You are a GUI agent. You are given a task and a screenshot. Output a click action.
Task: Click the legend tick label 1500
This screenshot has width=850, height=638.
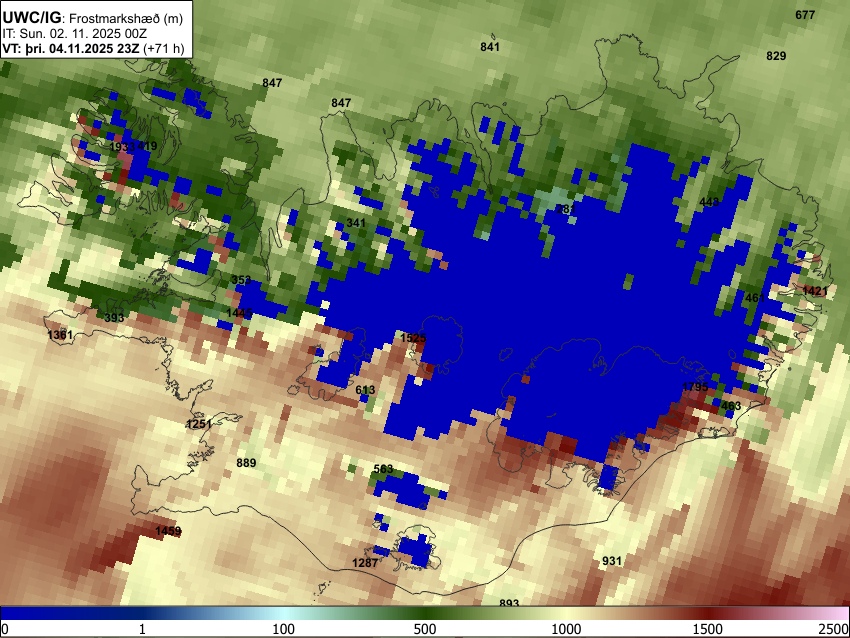coord(708,629)
